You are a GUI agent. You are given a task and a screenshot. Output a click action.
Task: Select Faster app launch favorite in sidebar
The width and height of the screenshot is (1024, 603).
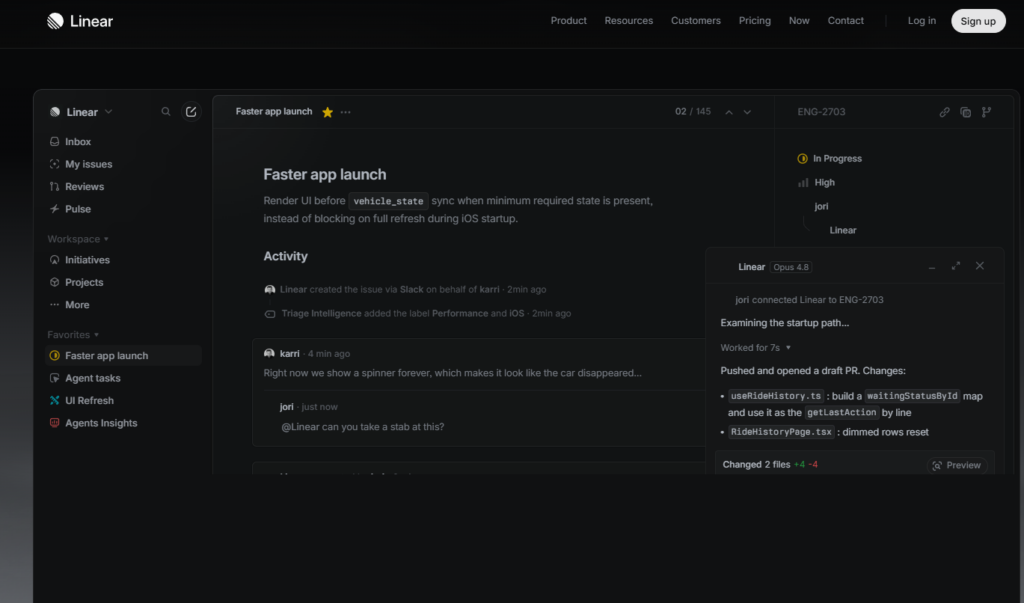123,355
